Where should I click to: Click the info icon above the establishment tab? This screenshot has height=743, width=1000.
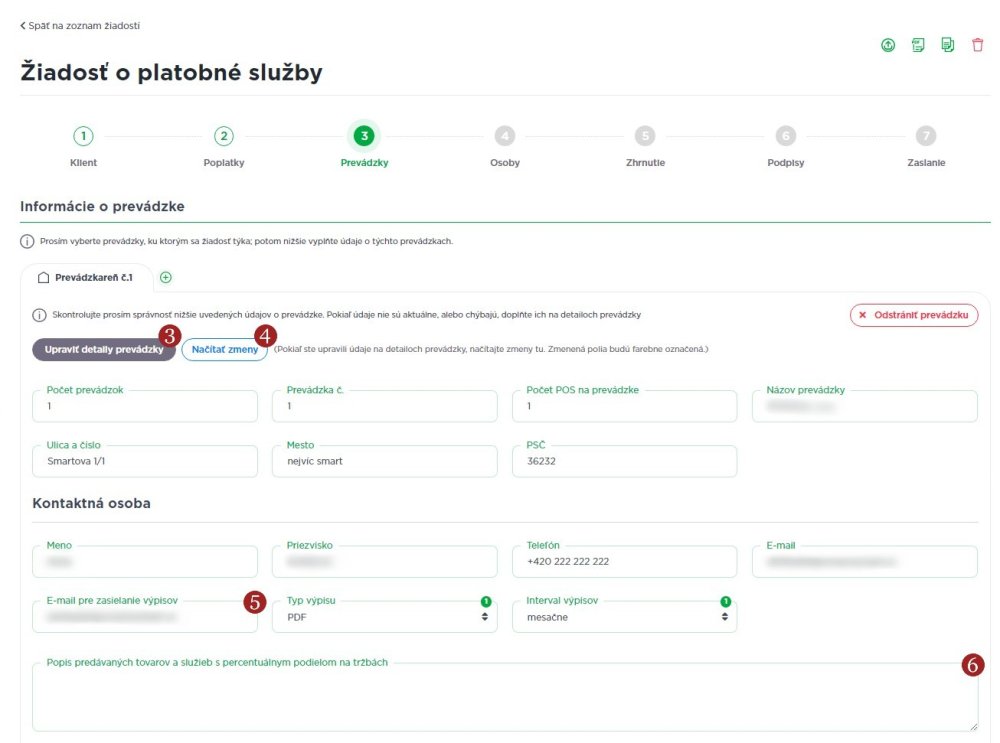(27, 241)
